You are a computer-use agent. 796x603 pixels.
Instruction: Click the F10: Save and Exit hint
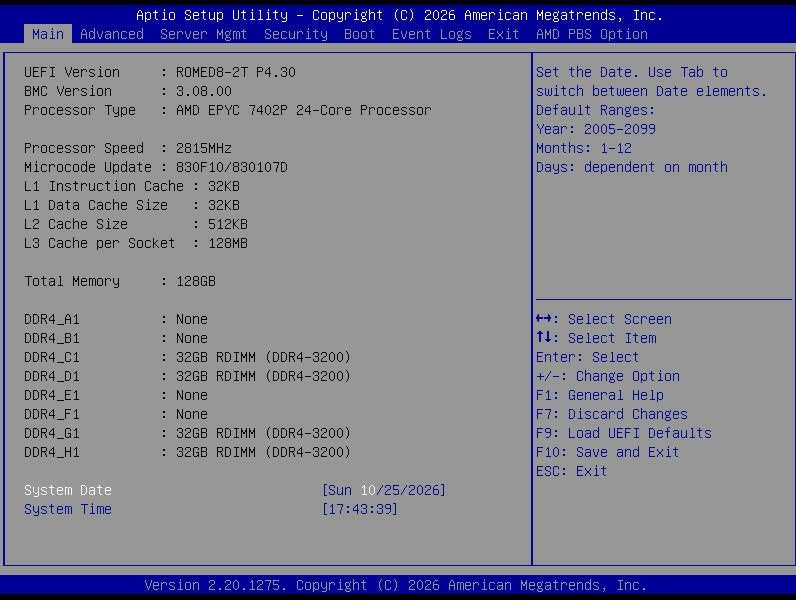(607, 452)
